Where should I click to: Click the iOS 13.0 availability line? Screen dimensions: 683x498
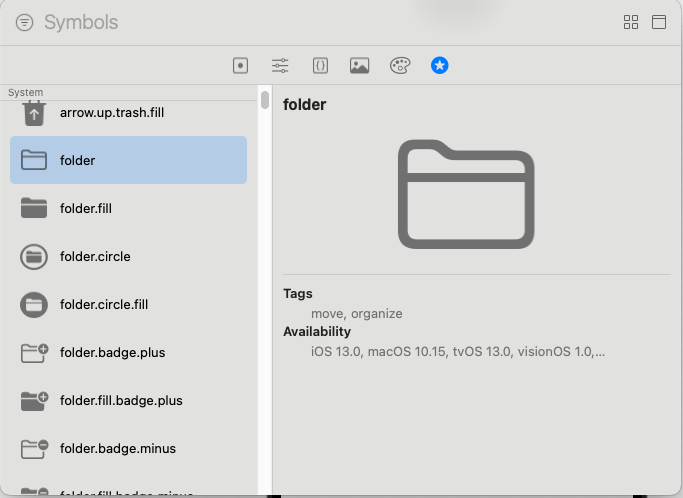(x=458, y=352)
